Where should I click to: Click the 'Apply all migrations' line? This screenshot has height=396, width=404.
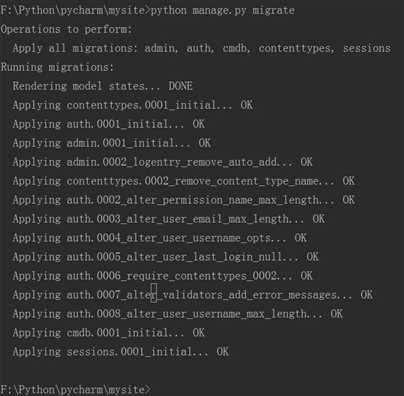[202, 48]
